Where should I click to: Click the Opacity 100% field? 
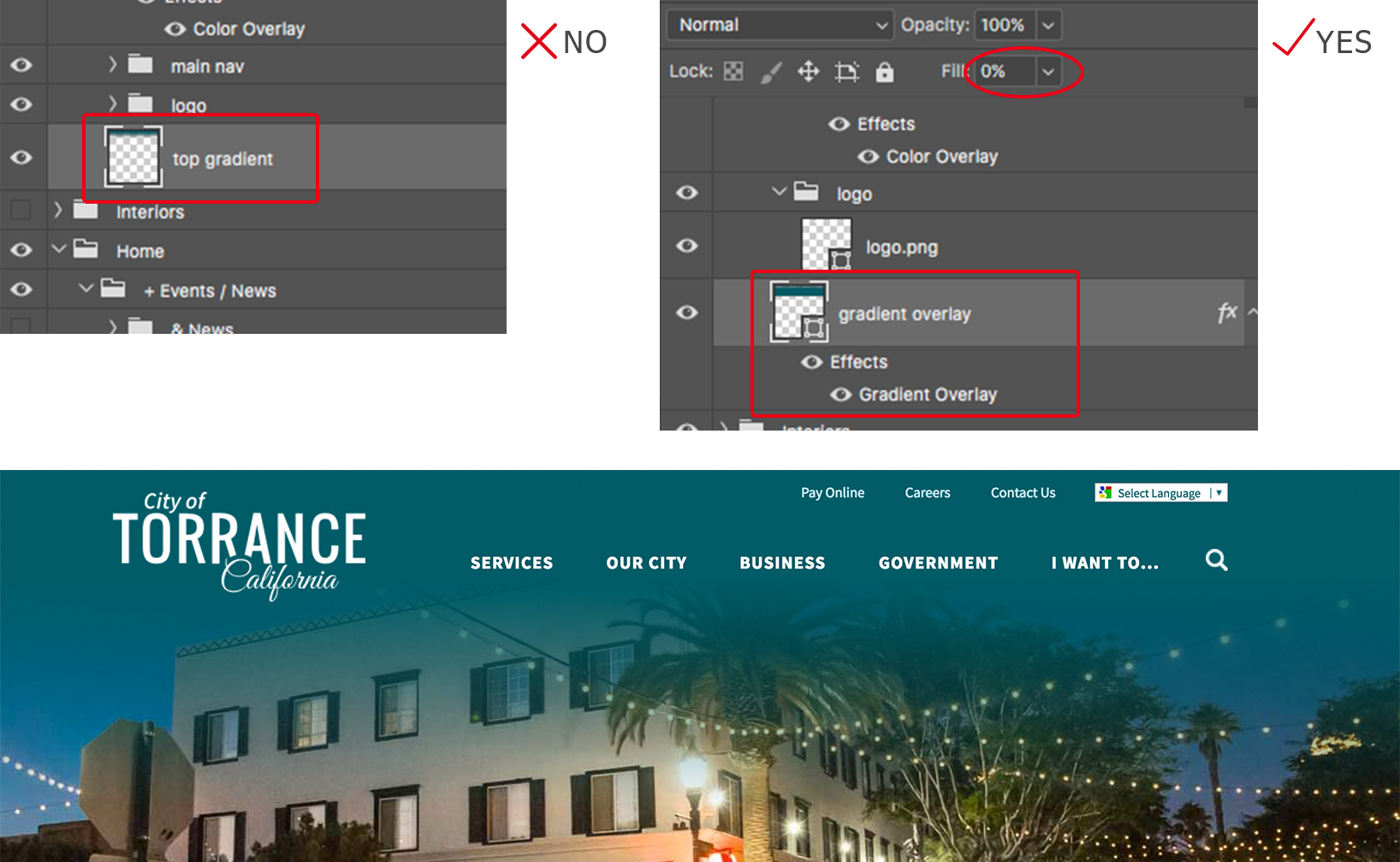point(1005,26)
